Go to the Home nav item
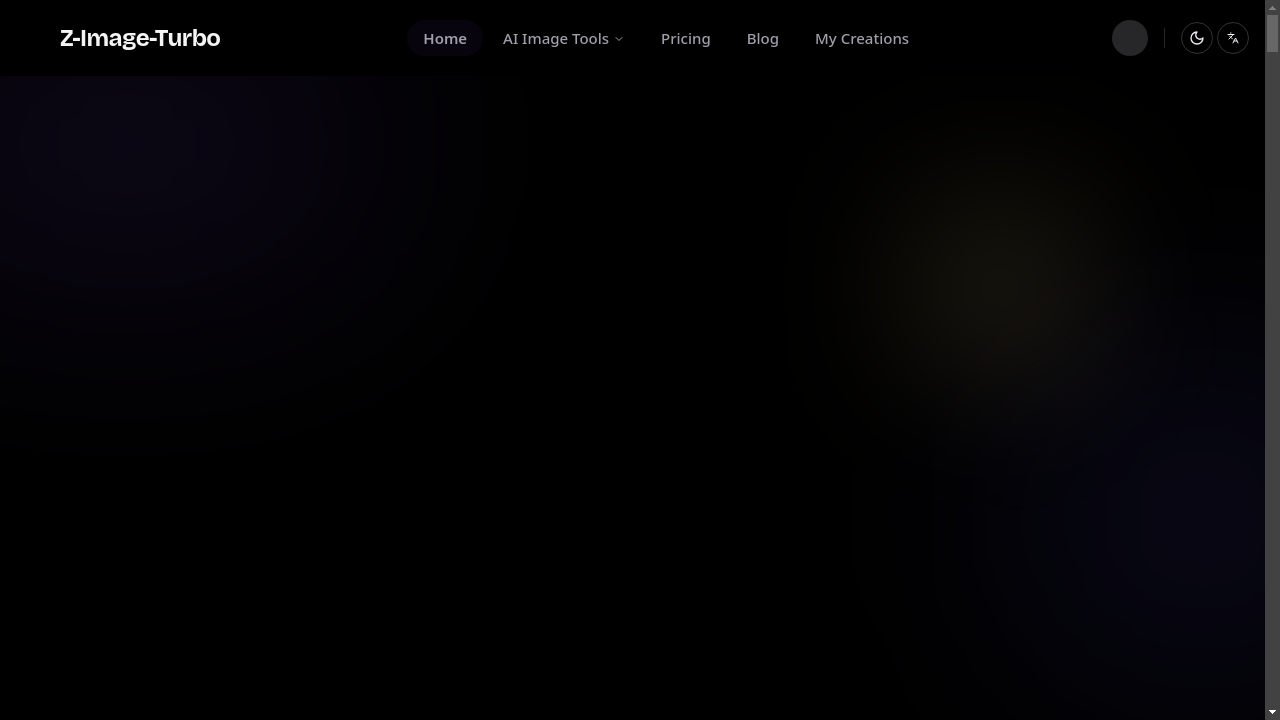Image resolution: width=1280 pixels, height=720 pixels. click(445, 39)
